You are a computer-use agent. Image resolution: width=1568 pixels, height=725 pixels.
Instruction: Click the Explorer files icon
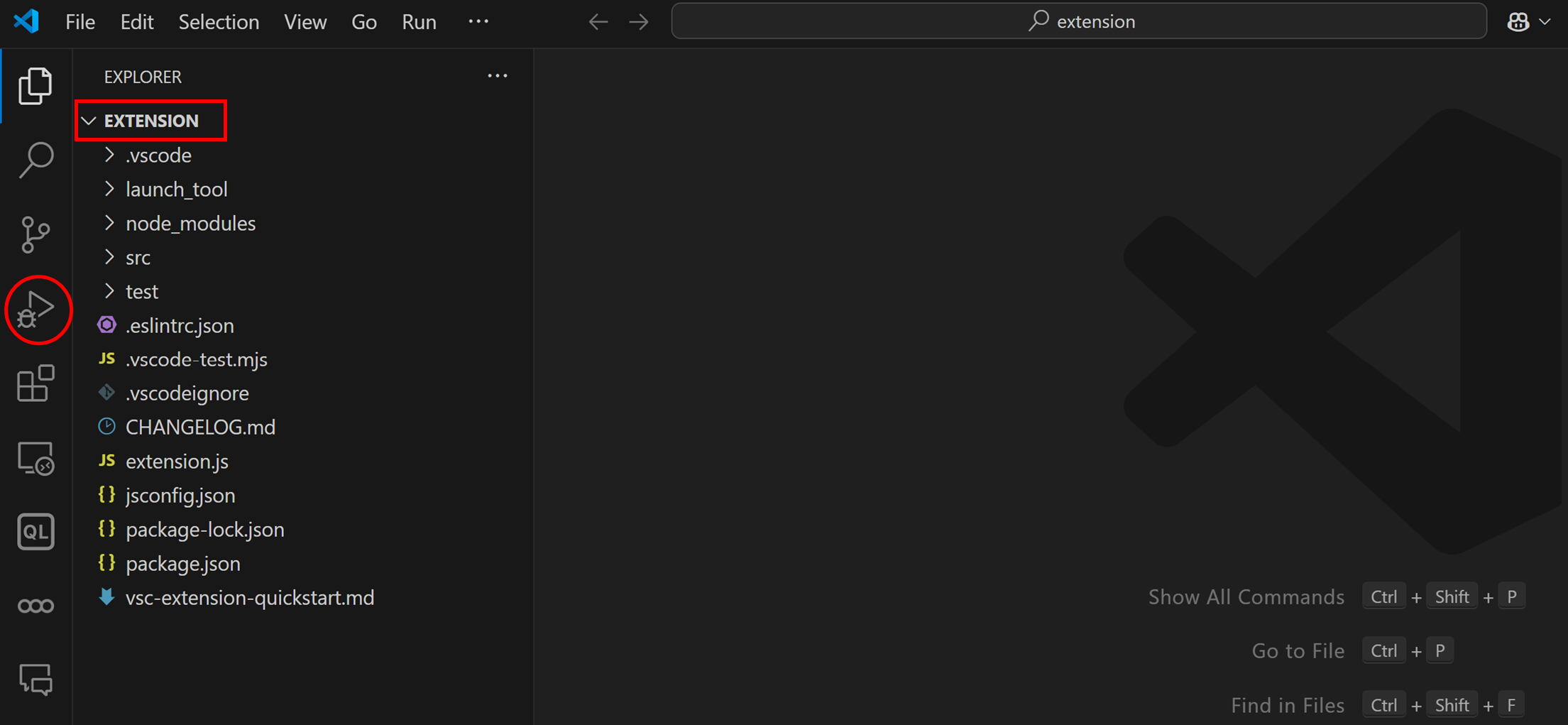[x=35, y=86]
